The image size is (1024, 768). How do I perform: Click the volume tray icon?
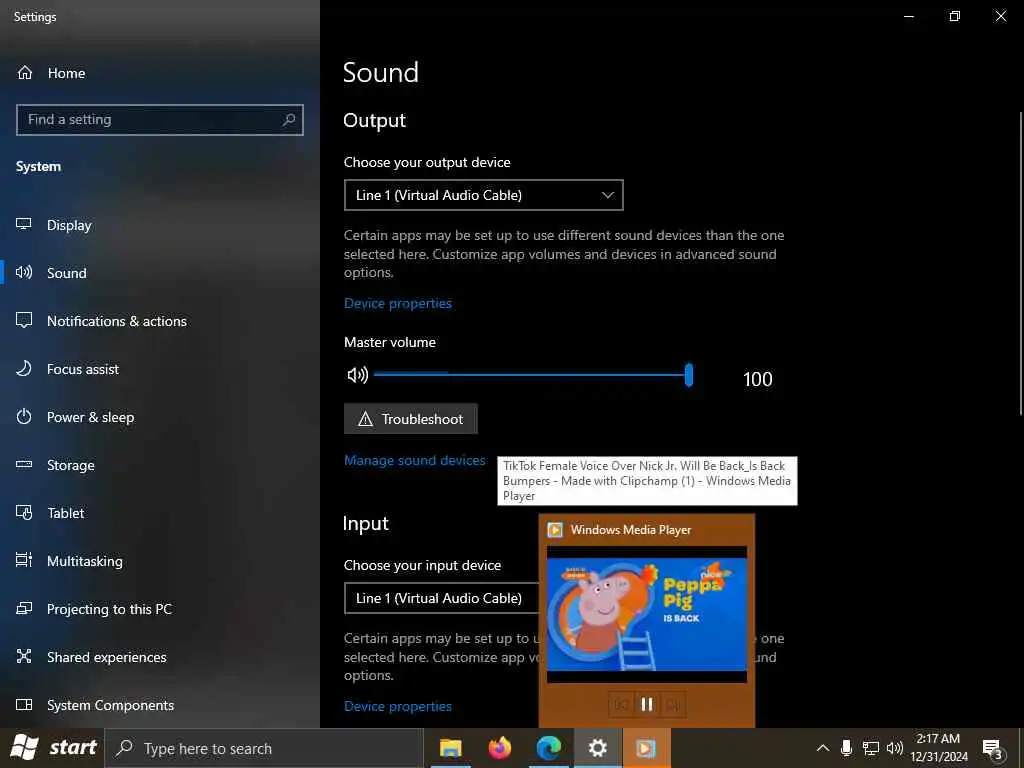coord(895,748)
